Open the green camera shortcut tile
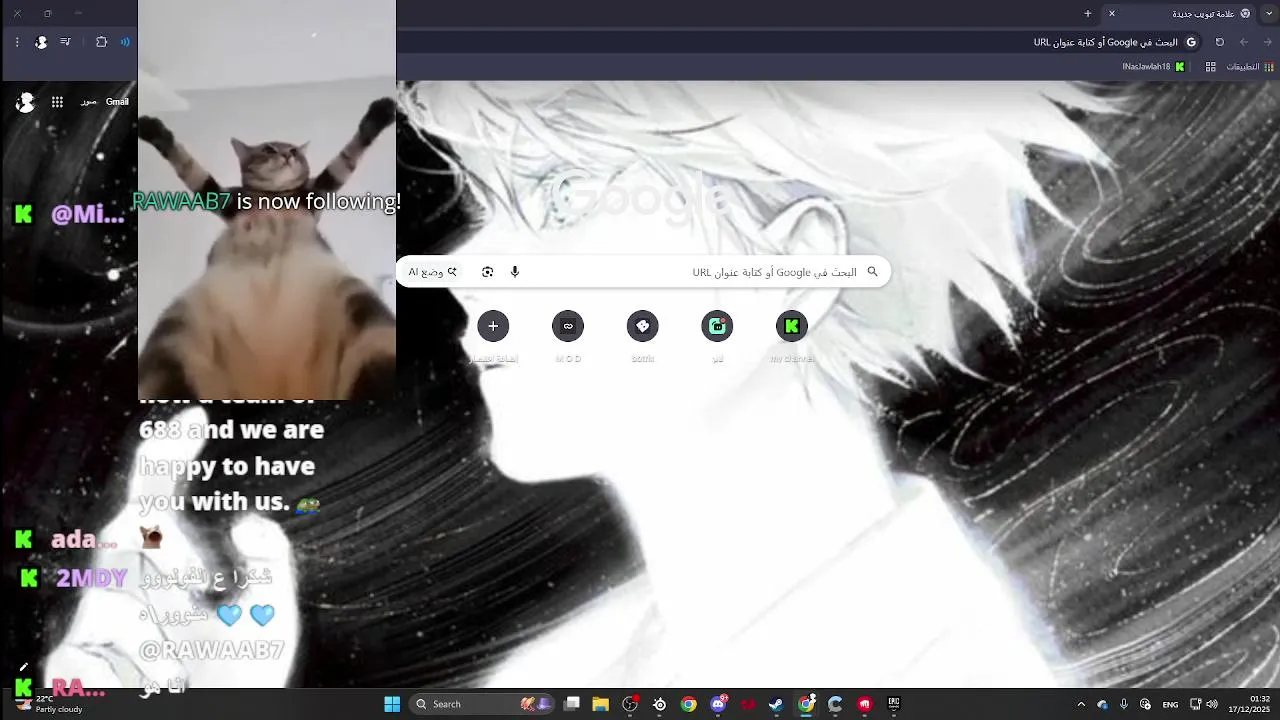The height and width of the screenshot is (720, 1280). pyautogui.click(x=717, y=326)
